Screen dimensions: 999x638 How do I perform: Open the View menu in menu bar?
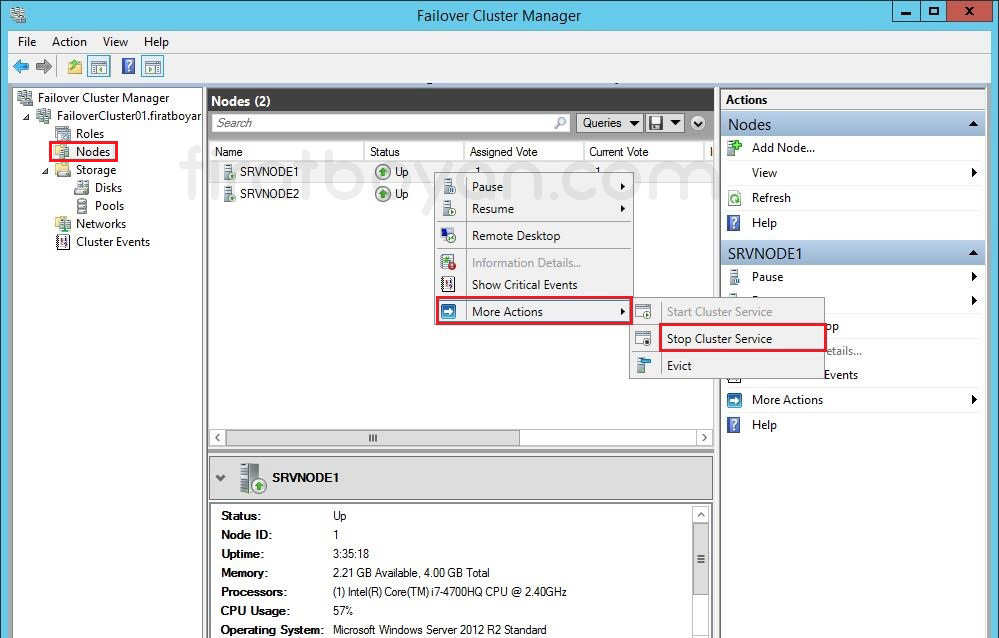[x=115, y=42]
